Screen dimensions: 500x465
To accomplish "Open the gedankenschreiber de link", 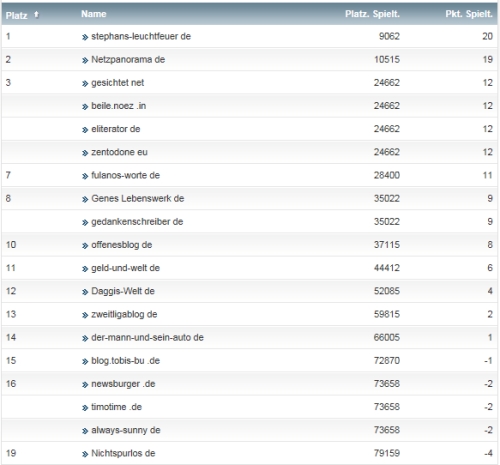I will point(137,222).
